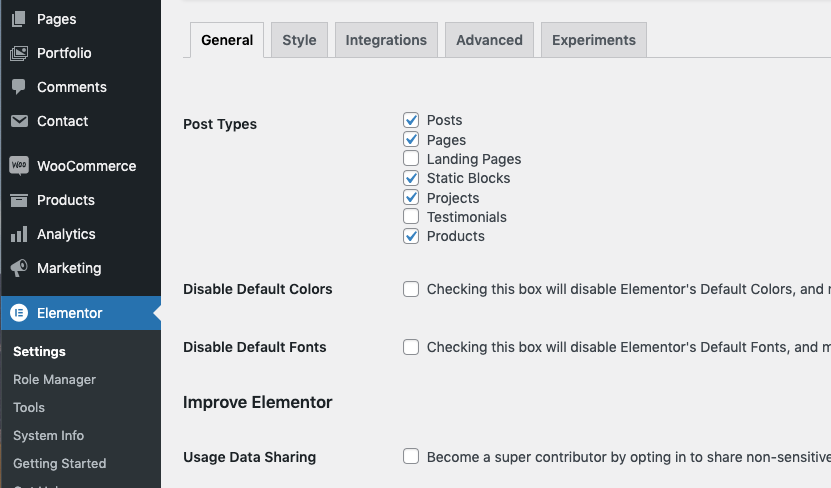
Task: Click the Elementor logo icon
Action: point(19,313)
